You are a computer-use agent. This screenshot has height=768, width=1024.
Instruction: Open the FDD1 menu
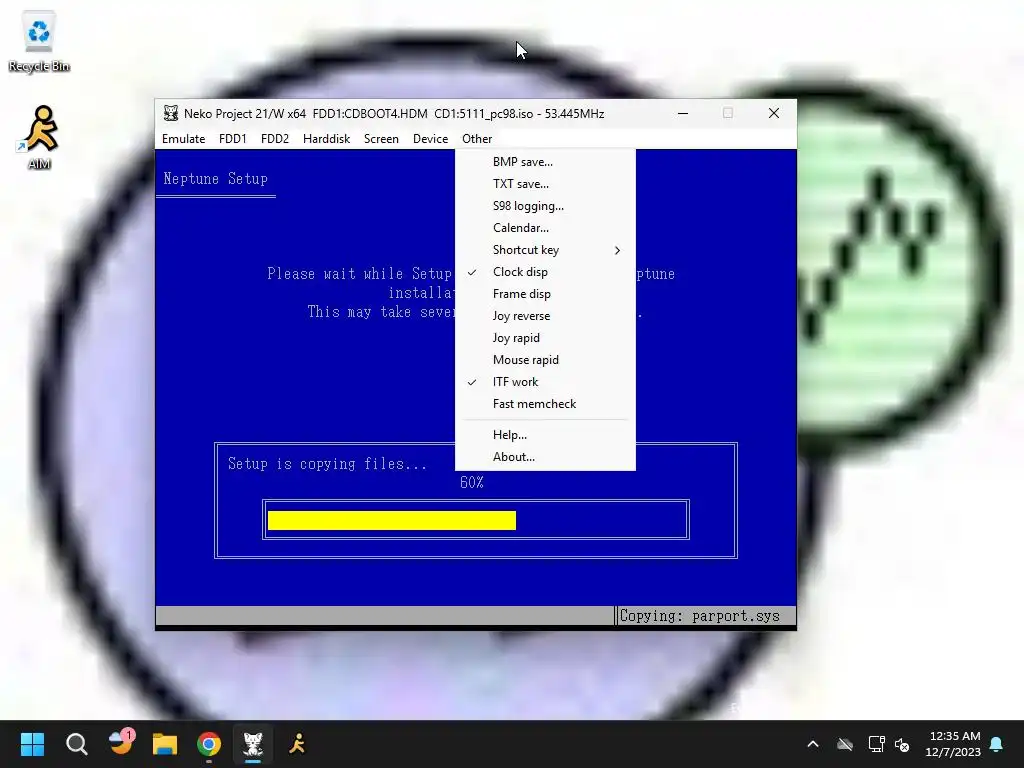tap(232, 138)
